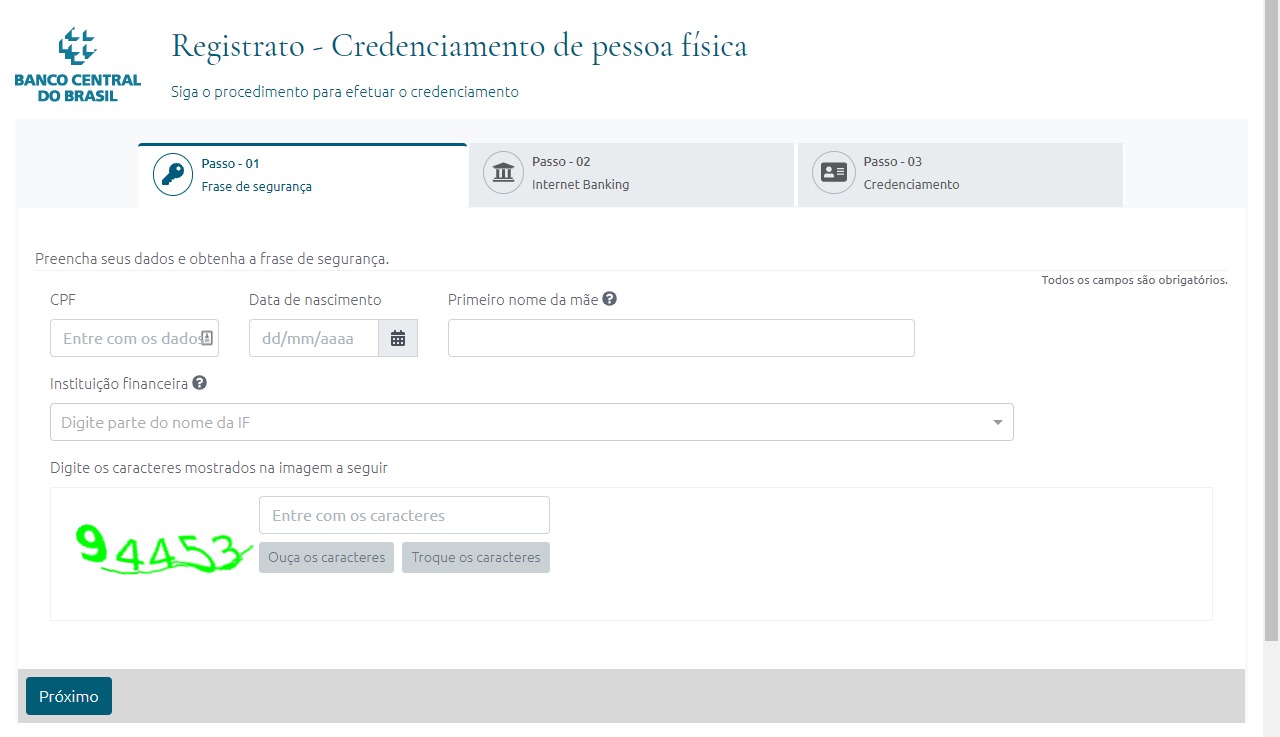Focus the Data de nascimento field
1280x737 pixels.
(x=314, y=338)
